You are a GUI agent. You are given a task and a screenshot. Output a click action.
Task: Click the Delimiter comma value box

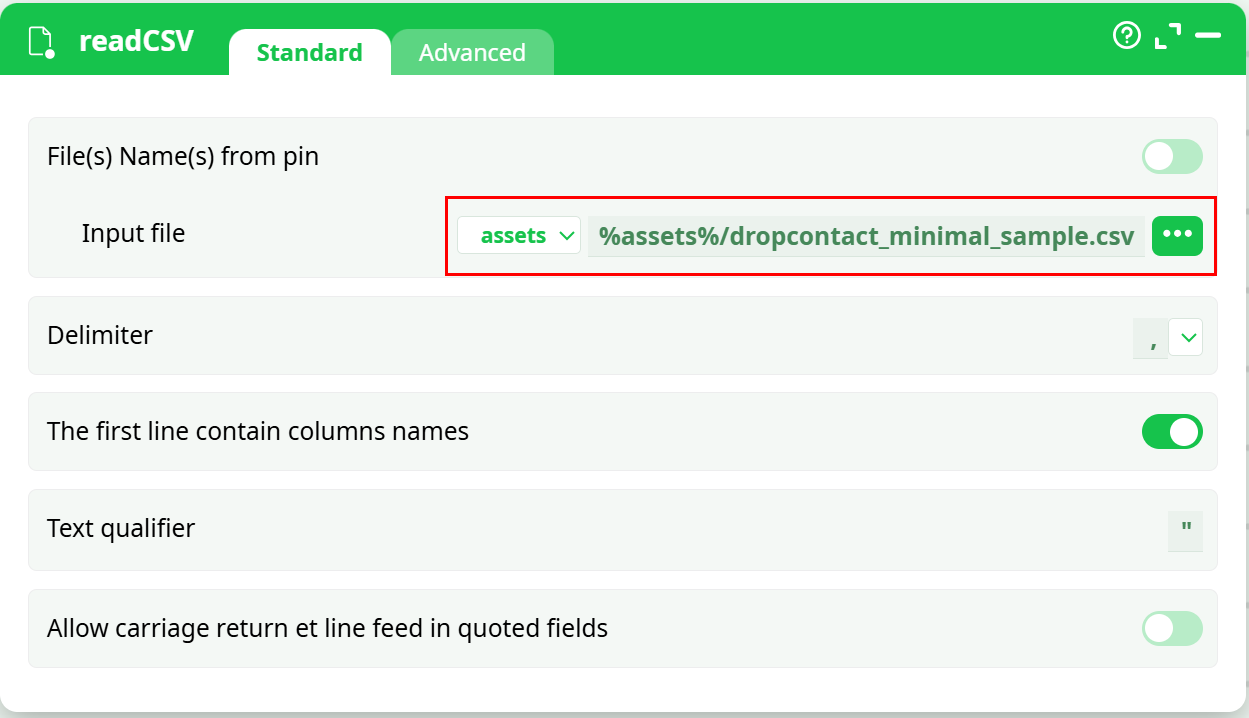(x=1151, y=339)
